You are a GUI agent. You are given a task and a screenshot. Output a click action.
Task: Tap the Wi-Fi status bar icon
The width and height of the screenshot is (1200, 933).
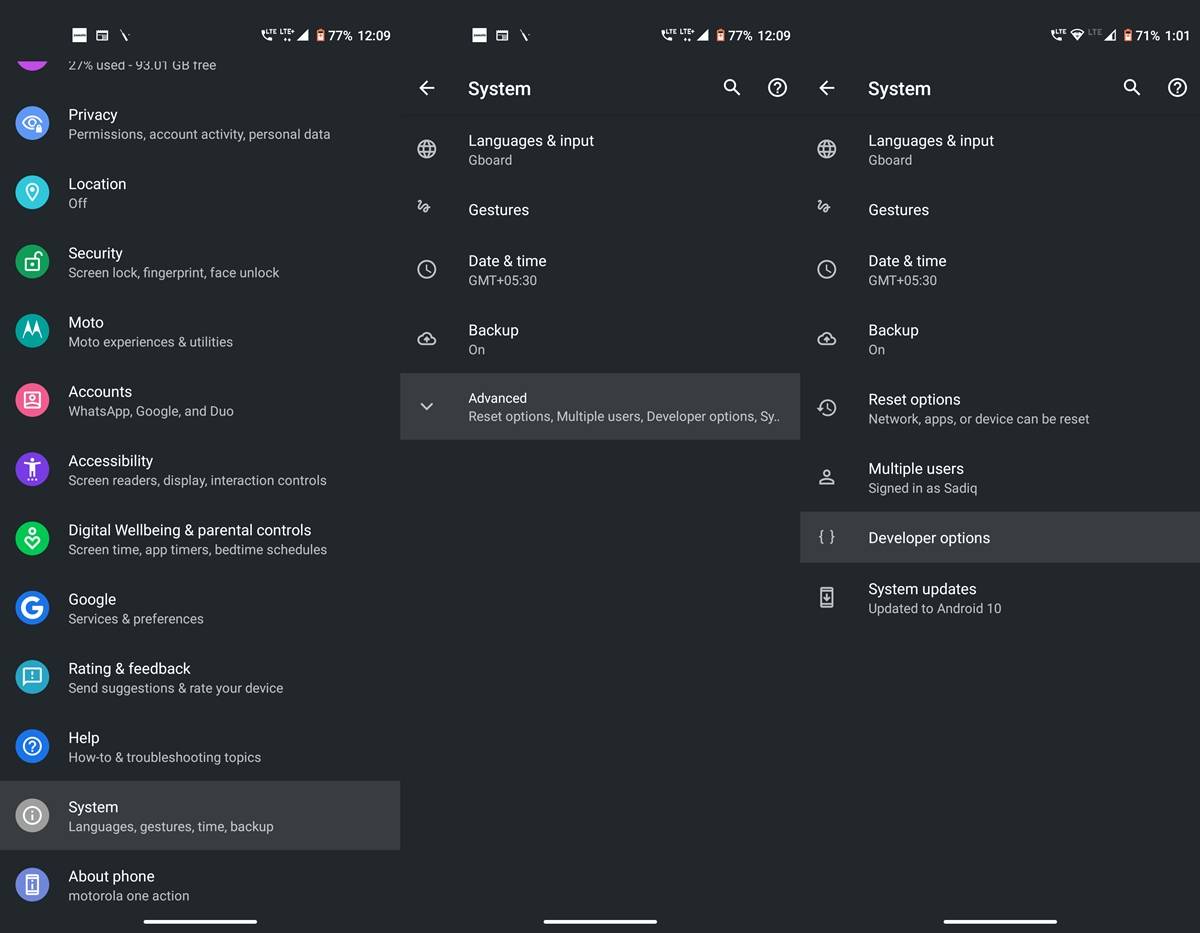1077,35
